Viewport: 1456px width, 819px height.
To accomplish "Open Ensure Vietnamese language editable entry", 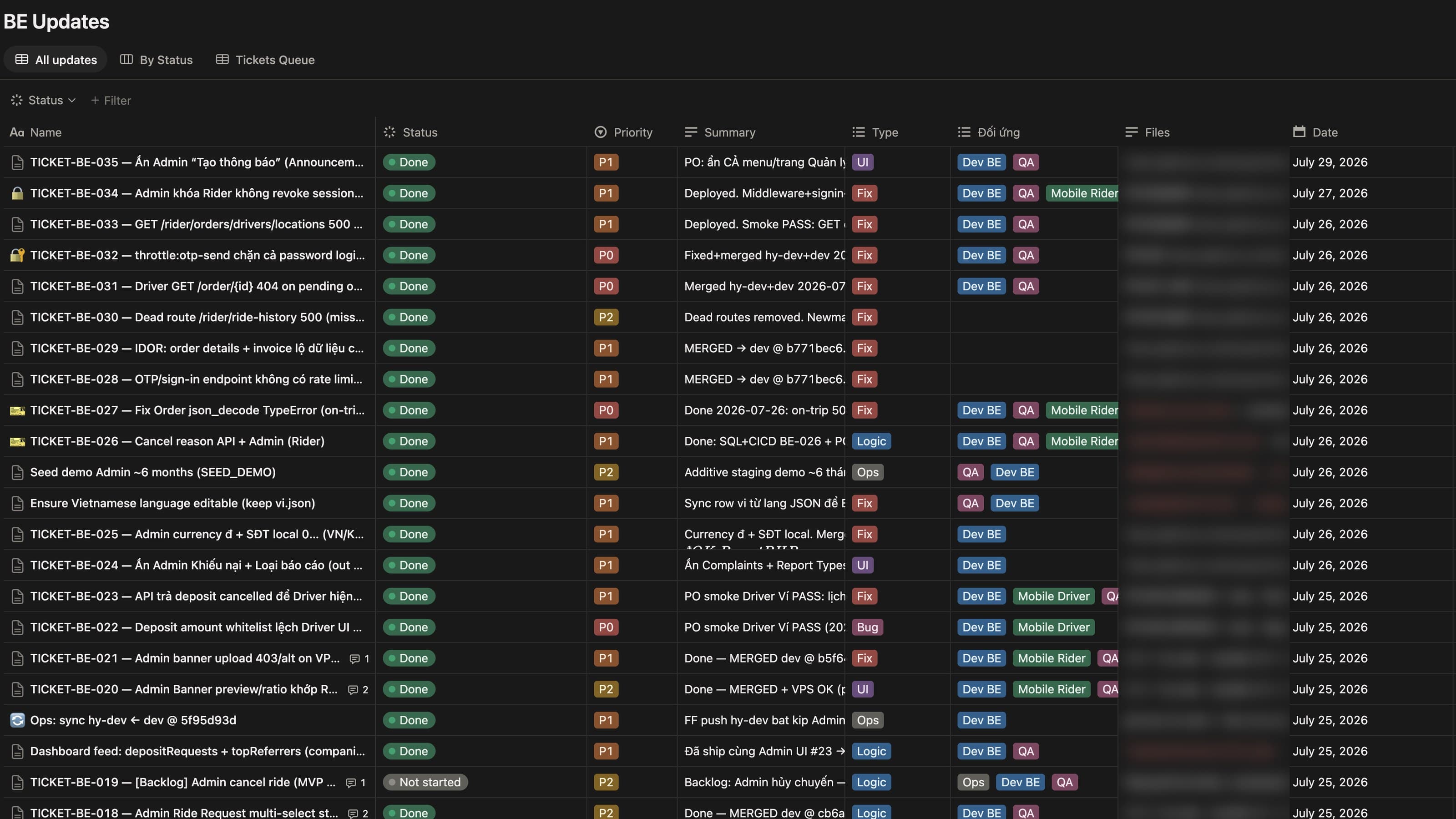I will point(172,503).
